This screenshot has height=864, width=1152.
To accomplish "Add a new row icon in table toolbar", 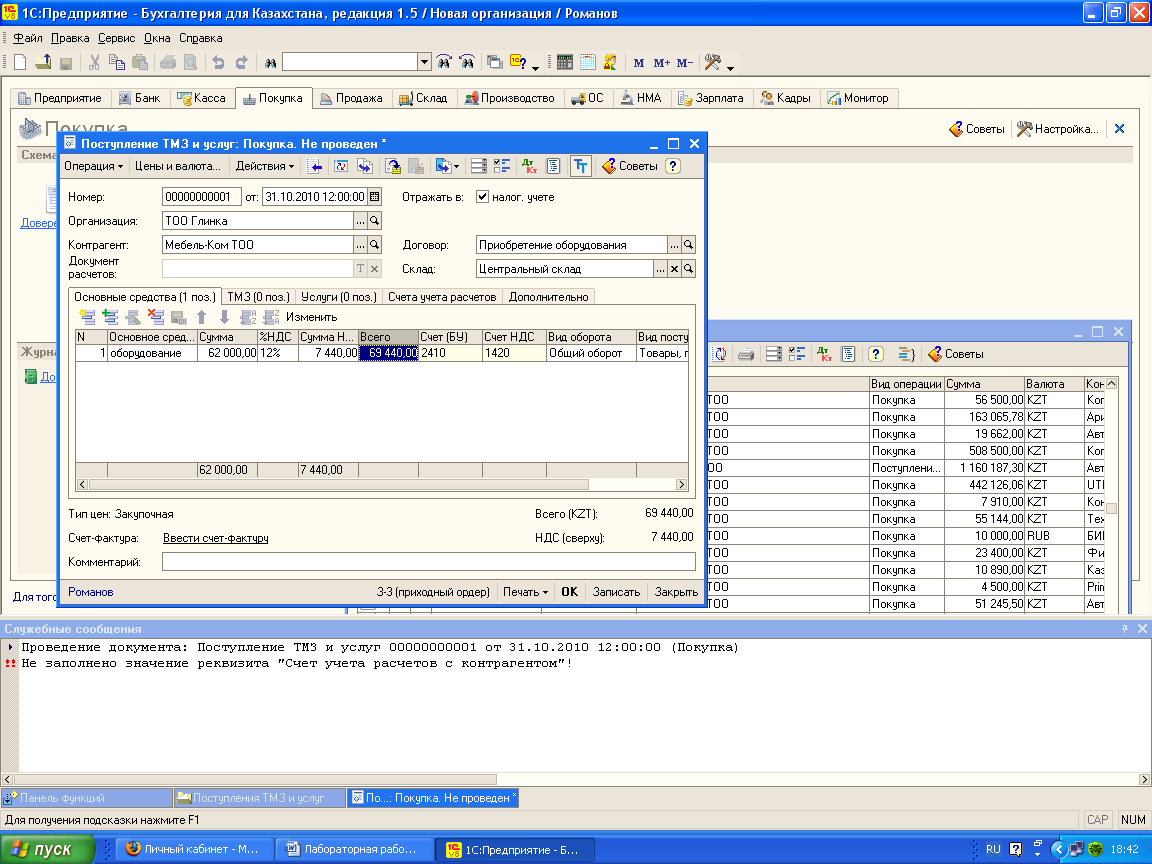I will coord(87,317).
